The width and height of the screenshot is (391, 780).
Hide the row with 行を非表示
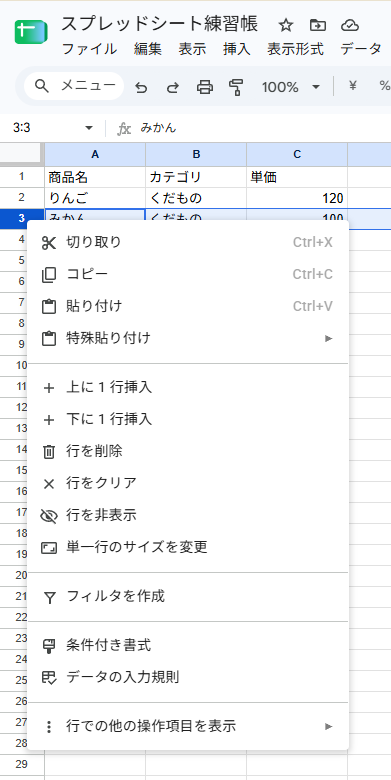(x=188, y=516)
